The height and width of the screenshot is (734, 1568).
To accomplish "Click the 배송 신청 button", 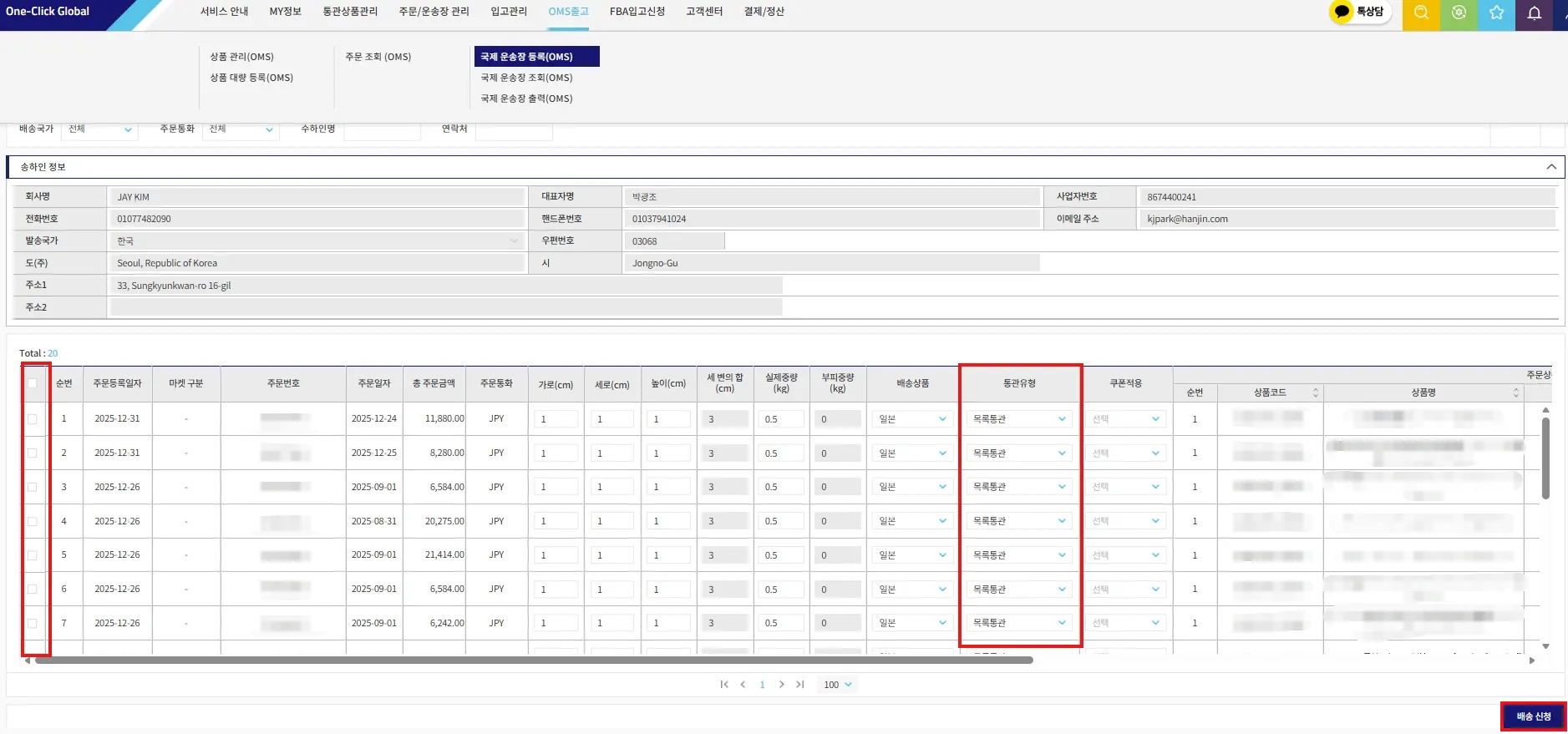I will point(1534,716).
